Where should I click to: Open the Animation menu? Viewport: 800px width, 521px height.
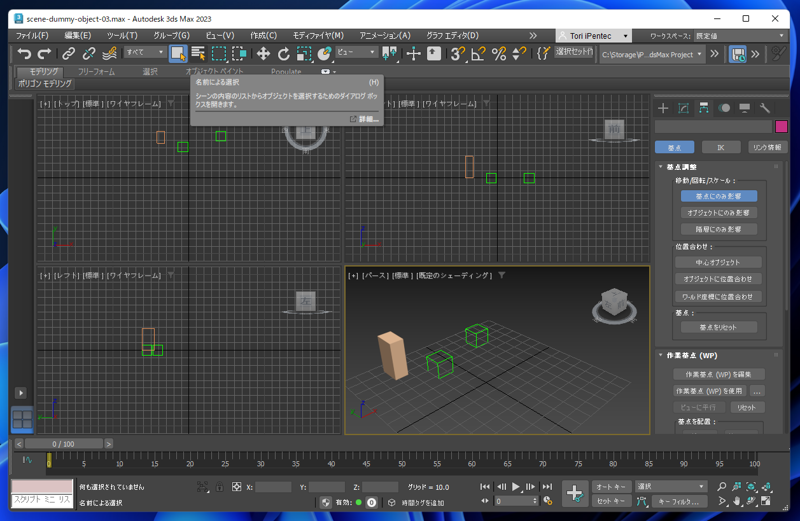[x=385, y=36]
